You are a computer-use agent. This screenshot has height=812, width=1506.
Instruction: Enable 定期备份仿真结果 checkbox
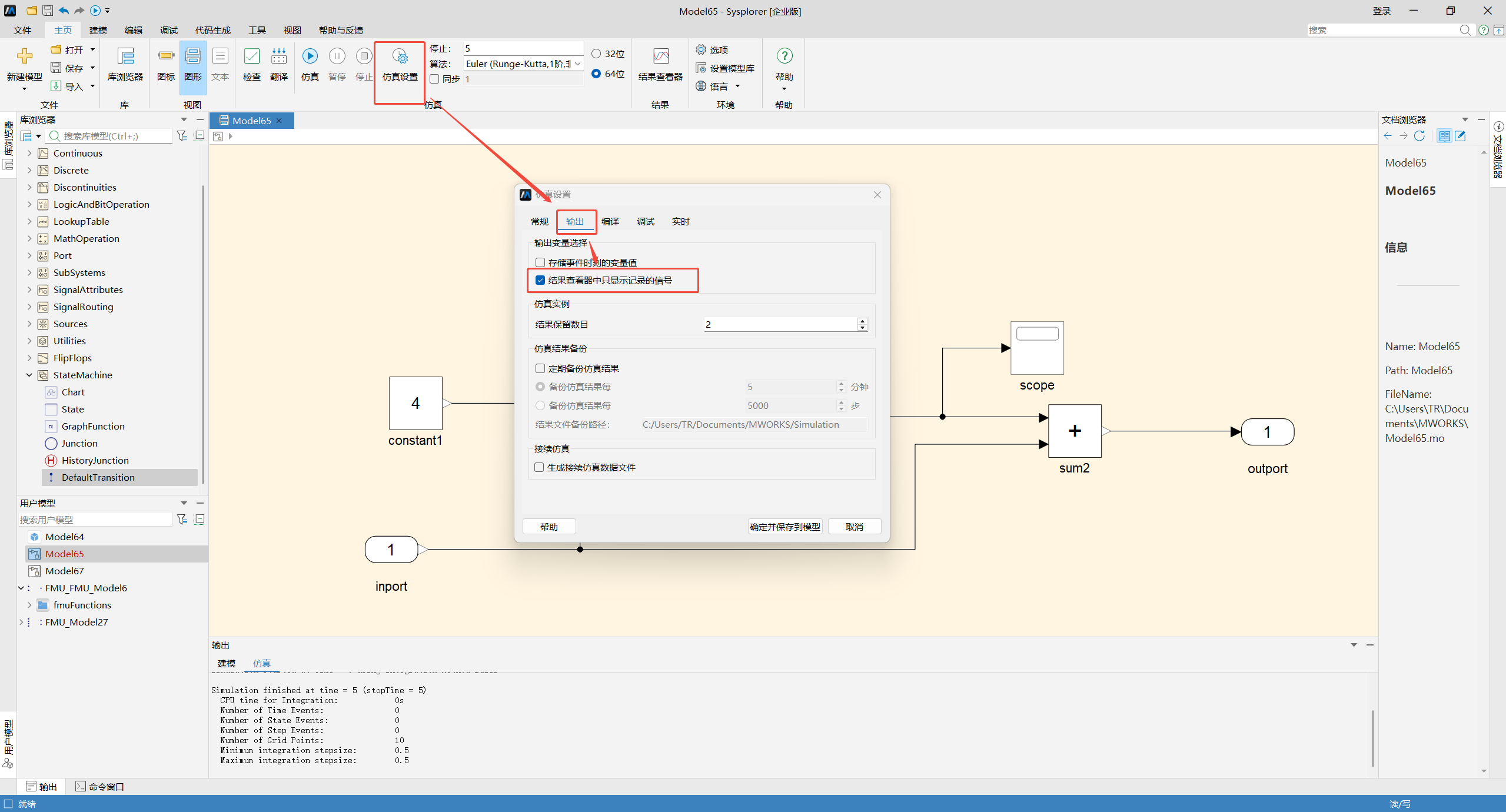pos(540,368)
